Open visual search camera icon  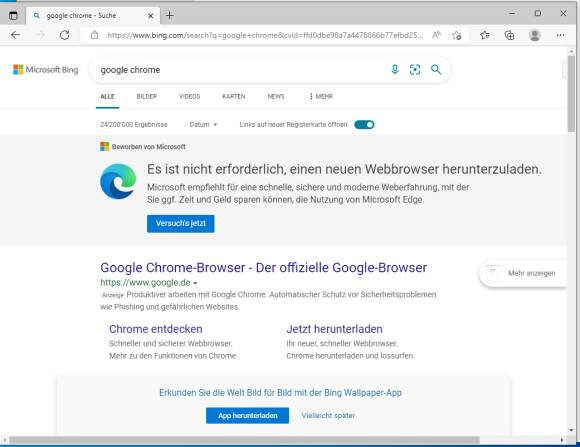pos(415,70)
